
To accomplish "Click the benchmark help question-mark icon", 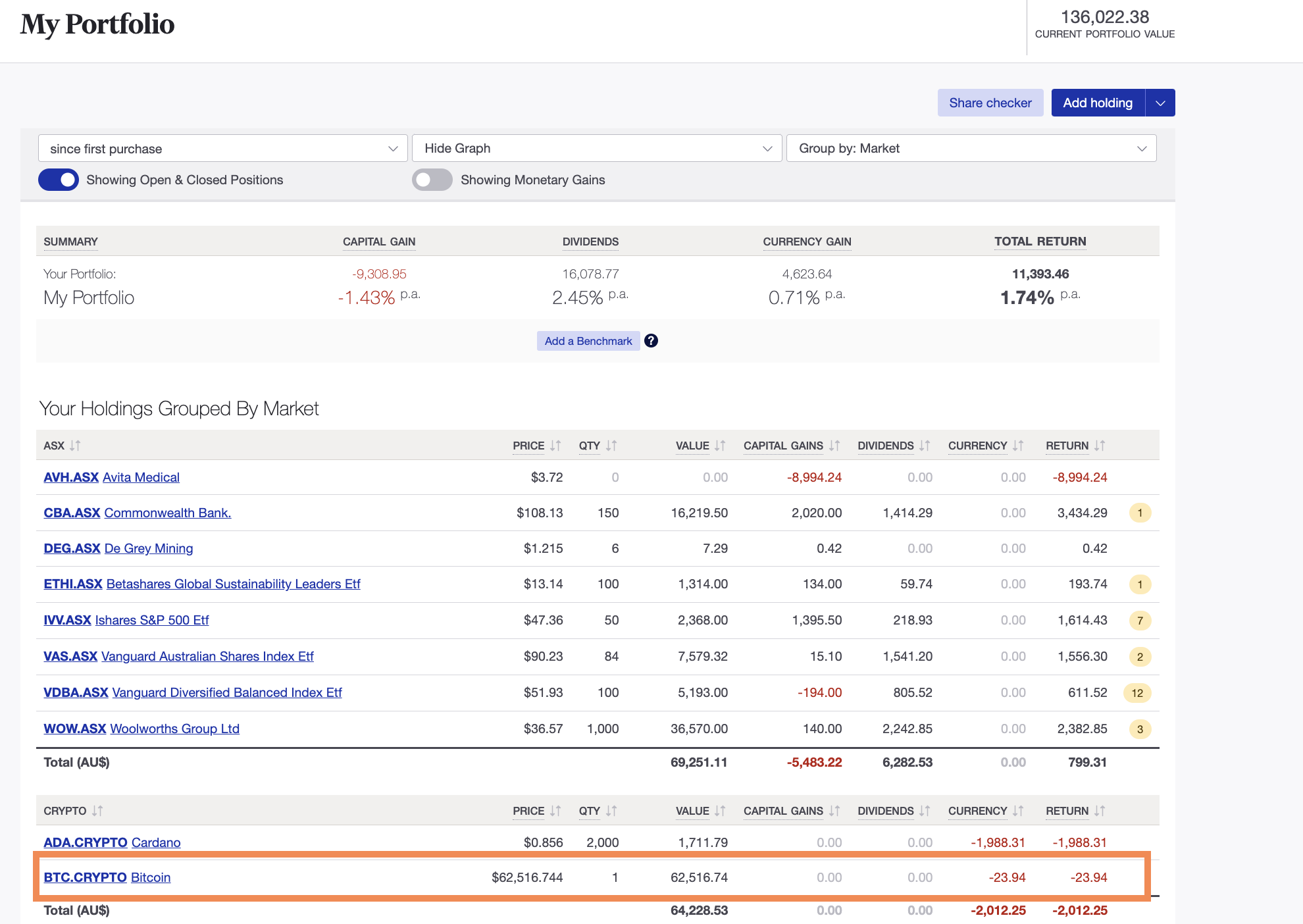I will tap(651, 341).
